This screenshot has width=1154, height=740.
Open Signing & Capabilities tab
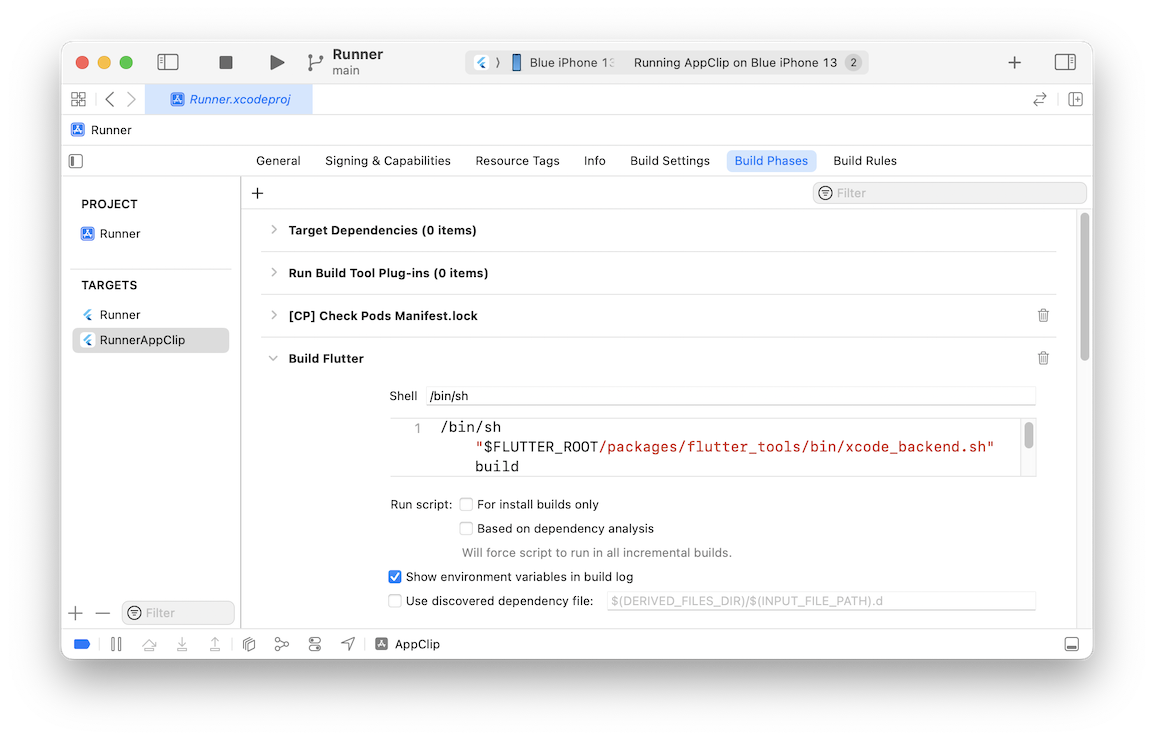[x=387, y=161]
